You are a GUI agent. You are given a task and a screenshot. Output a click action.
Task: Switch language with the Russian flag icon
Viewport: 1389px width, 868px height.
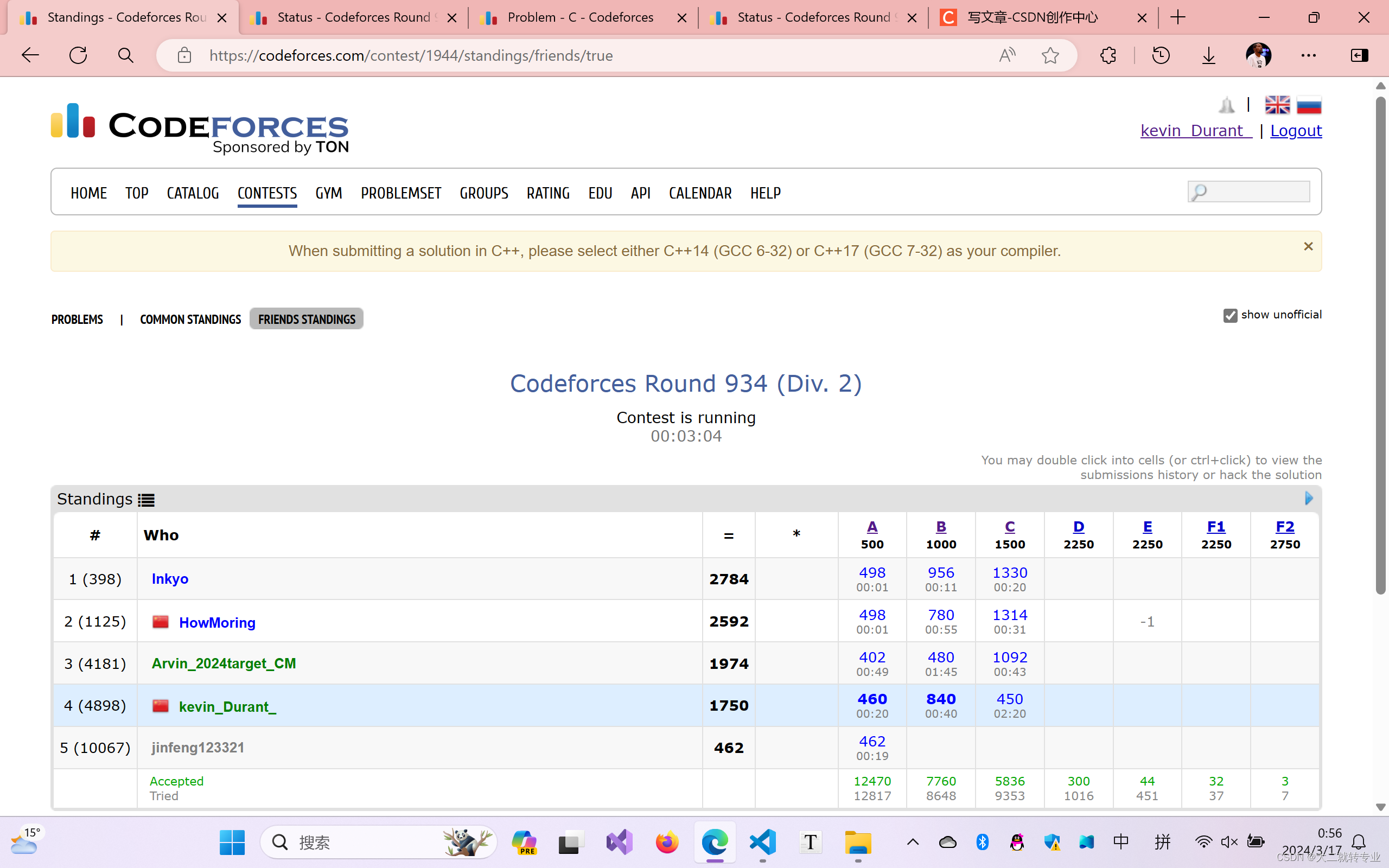tap(1309, 105)
